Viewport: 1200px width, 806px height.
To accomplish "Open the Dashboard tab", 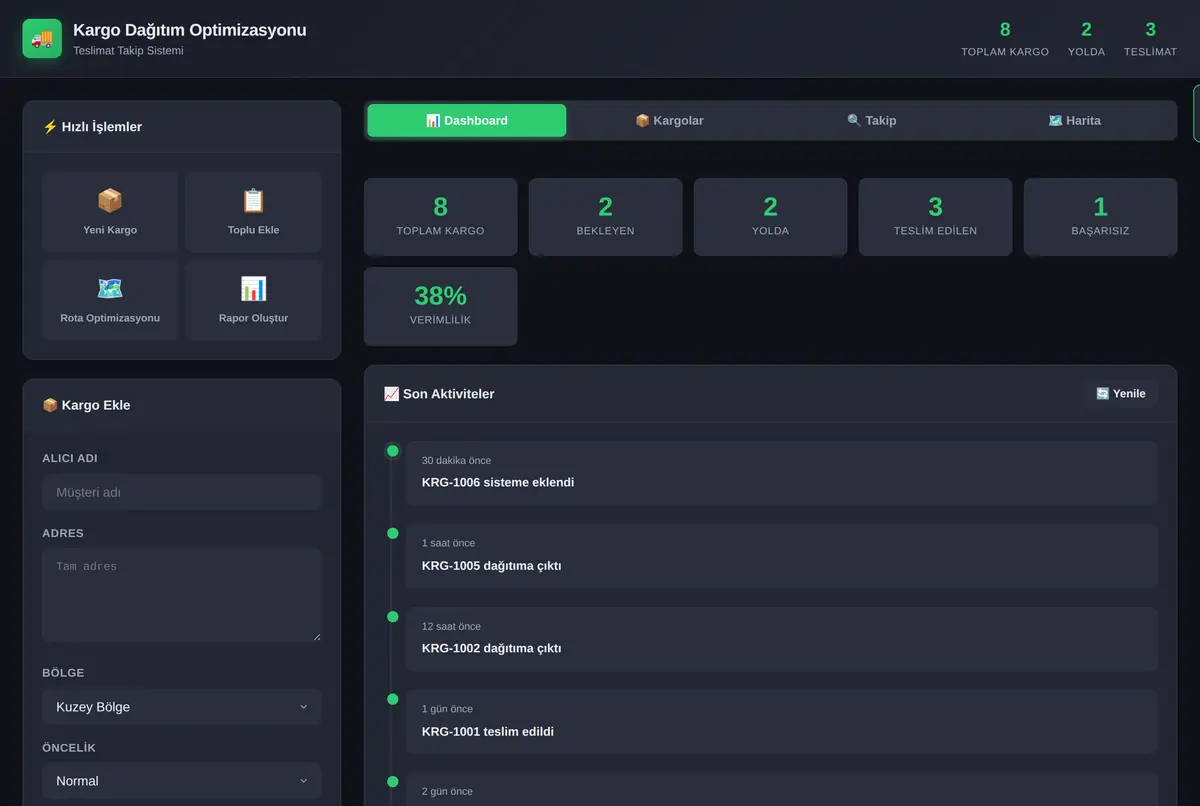I will tap(466, 120).
